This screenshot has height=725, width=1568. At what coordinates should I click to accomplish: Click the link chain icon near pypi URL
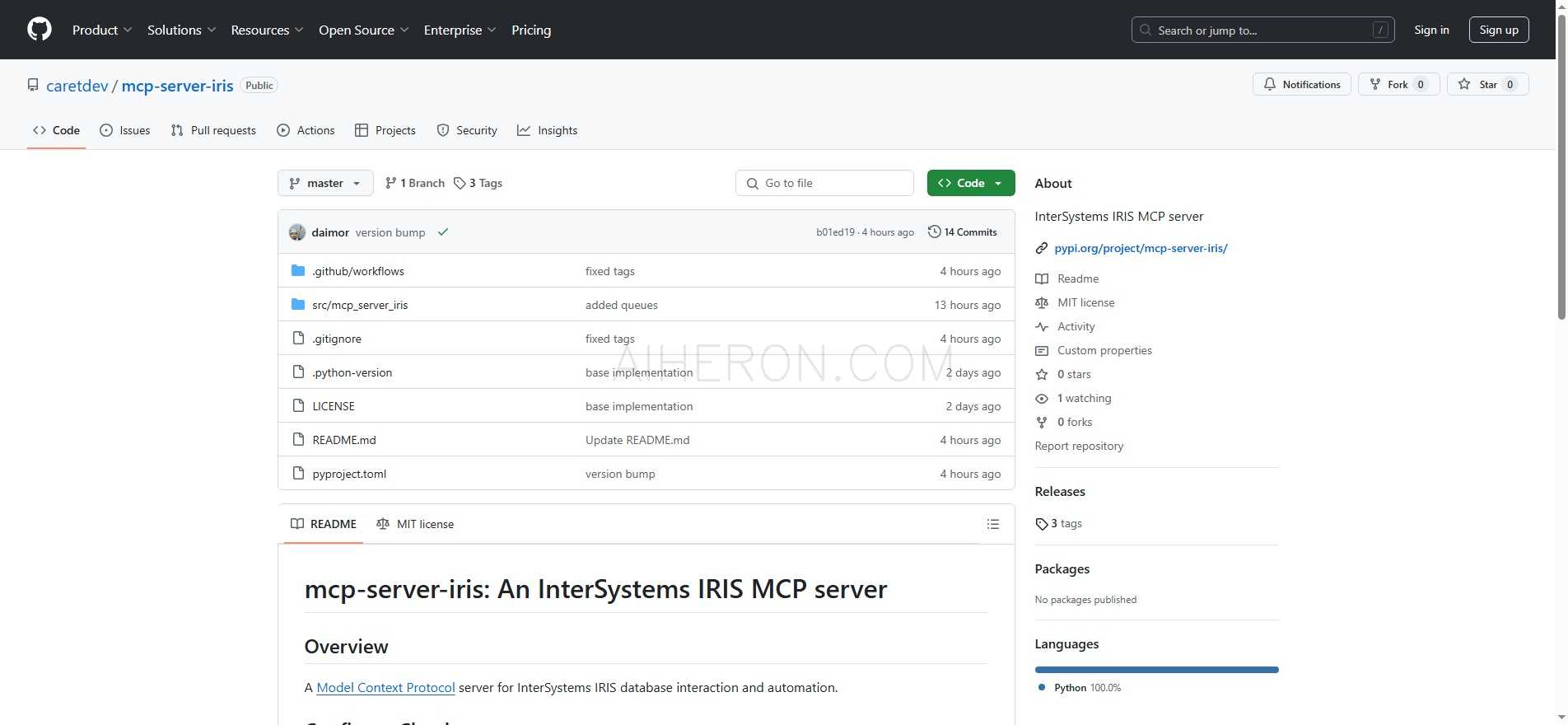1042,248
